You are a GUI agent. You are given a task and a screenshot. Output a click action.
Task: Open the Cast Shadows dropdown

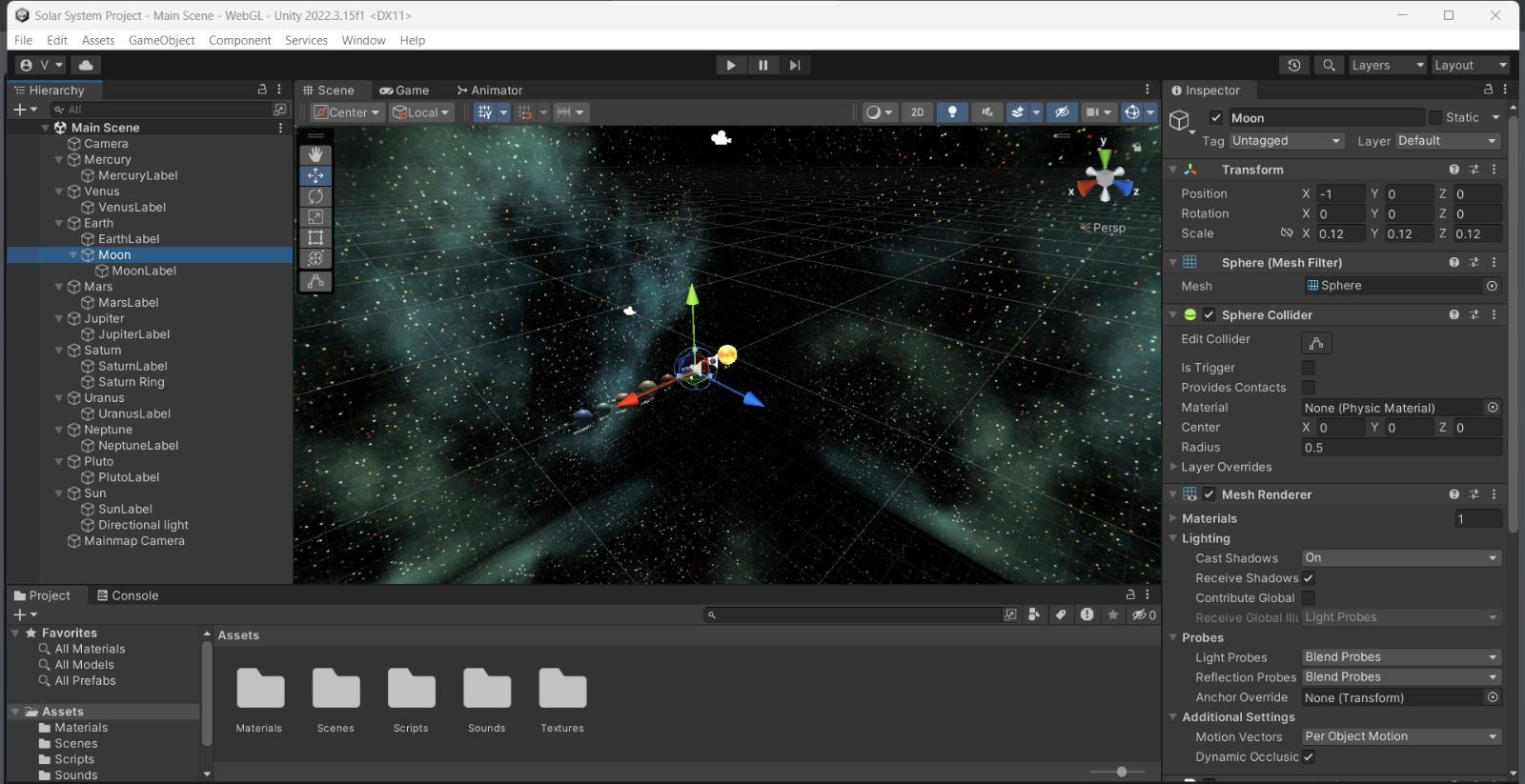(x=1401, y=558)
